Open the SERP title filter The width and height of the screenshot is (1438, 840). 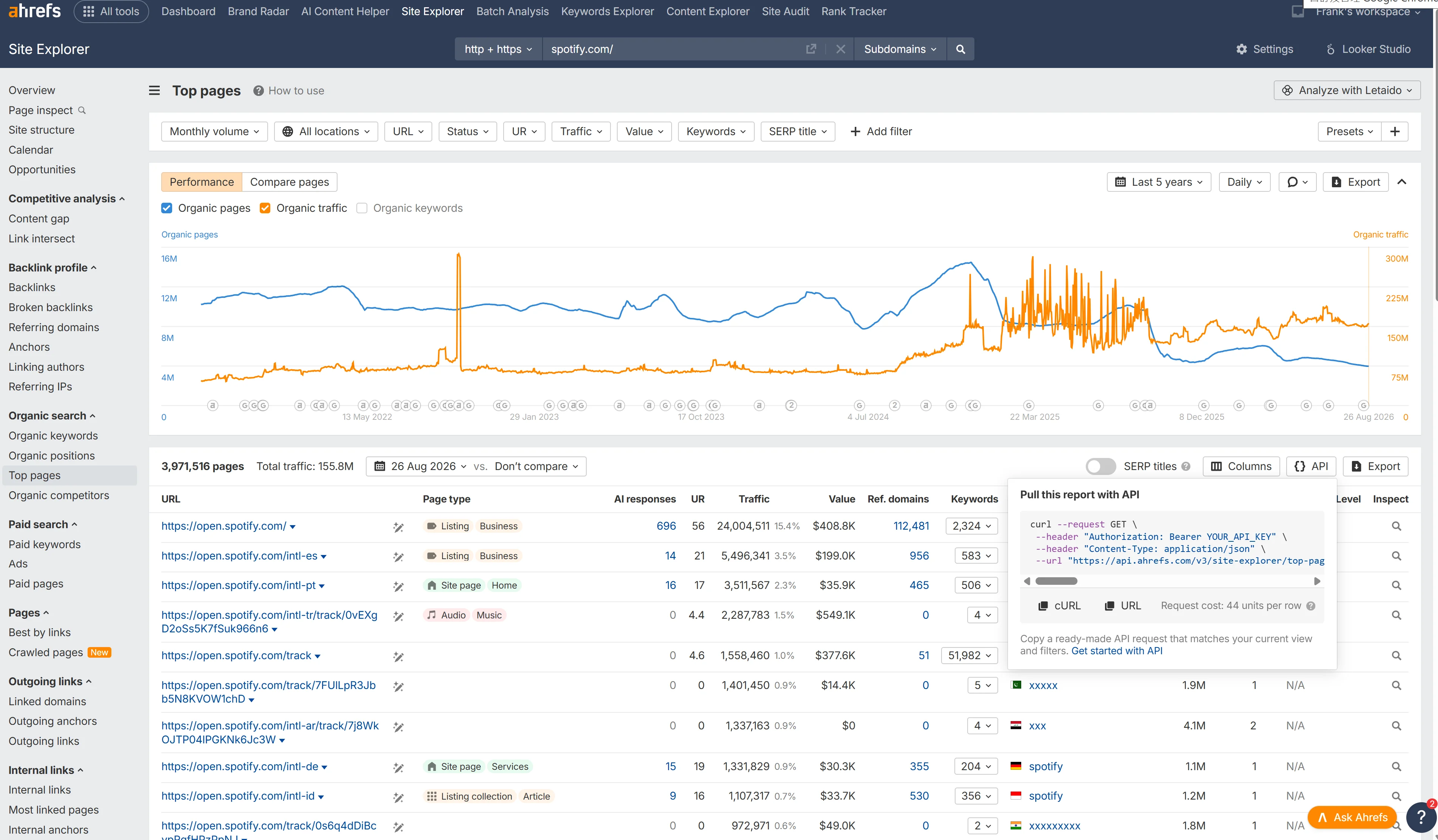point(798,131)
